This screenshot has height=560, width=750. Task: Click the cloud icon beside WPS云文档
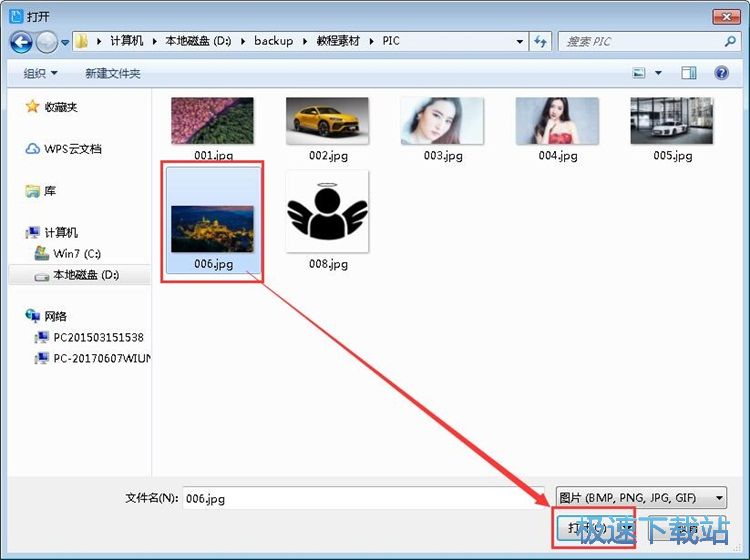tap(32, 149)
